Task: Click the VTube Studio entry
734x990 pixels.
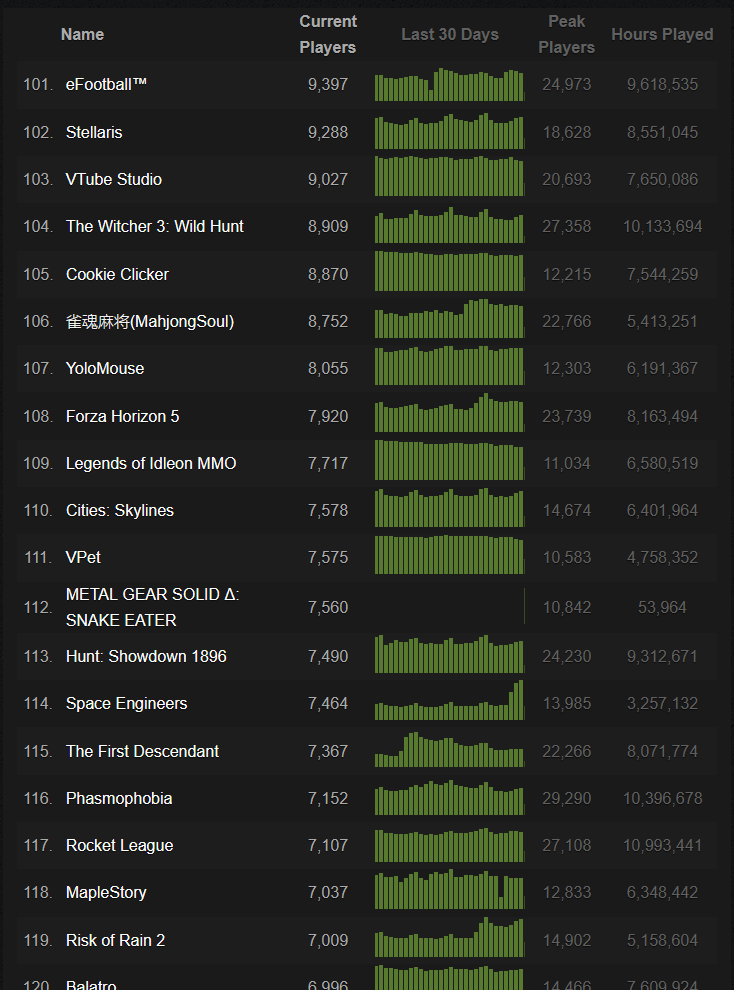Action: tap(114, 179)
